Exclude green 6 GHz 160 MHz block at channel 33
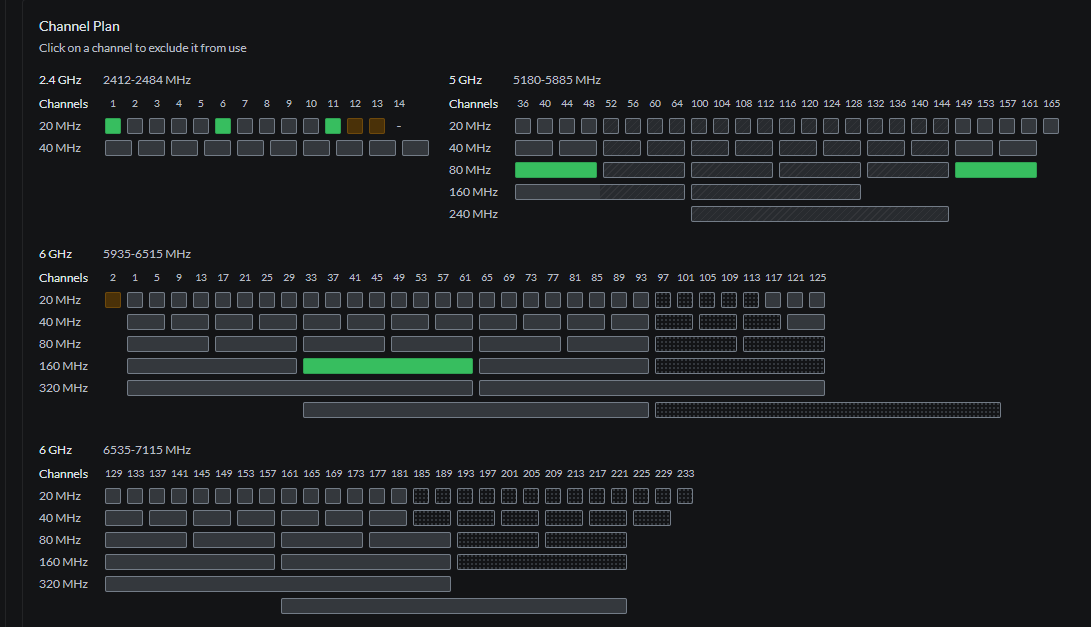Screen dimensions: 1091x627 point(388,366)
